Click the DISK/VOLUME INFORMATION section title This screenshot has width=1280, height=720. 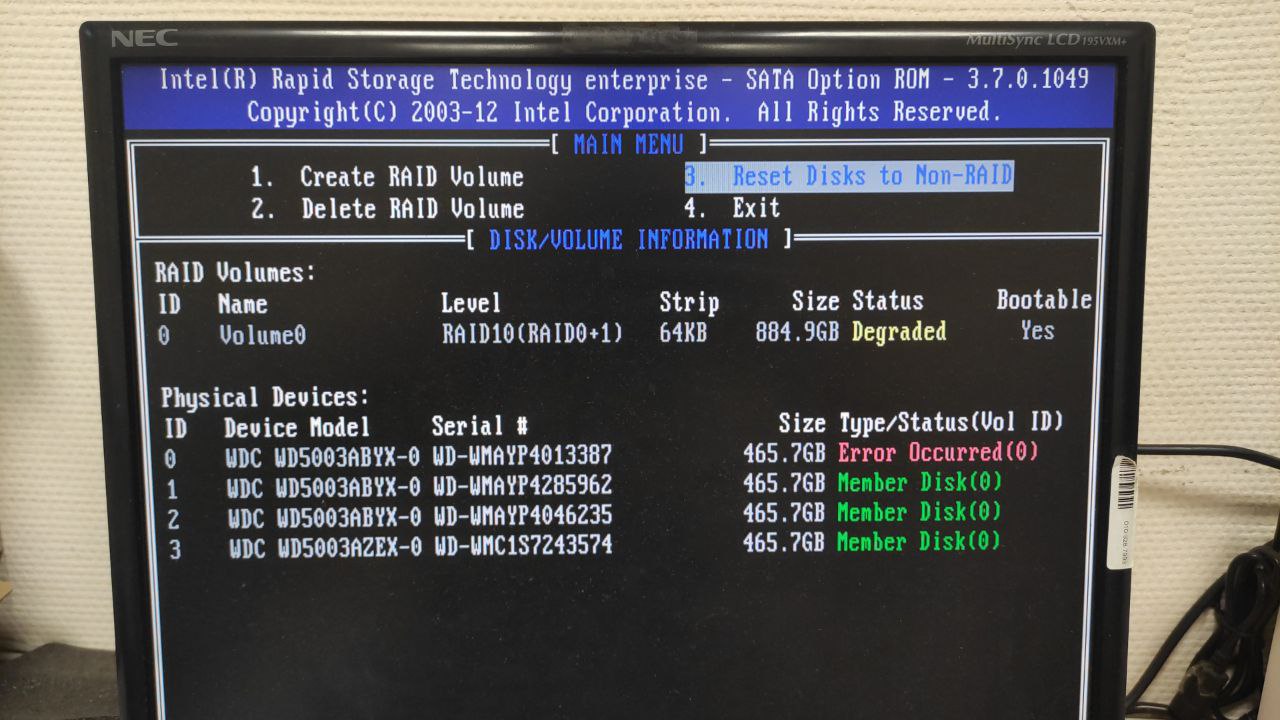(629, 239)
